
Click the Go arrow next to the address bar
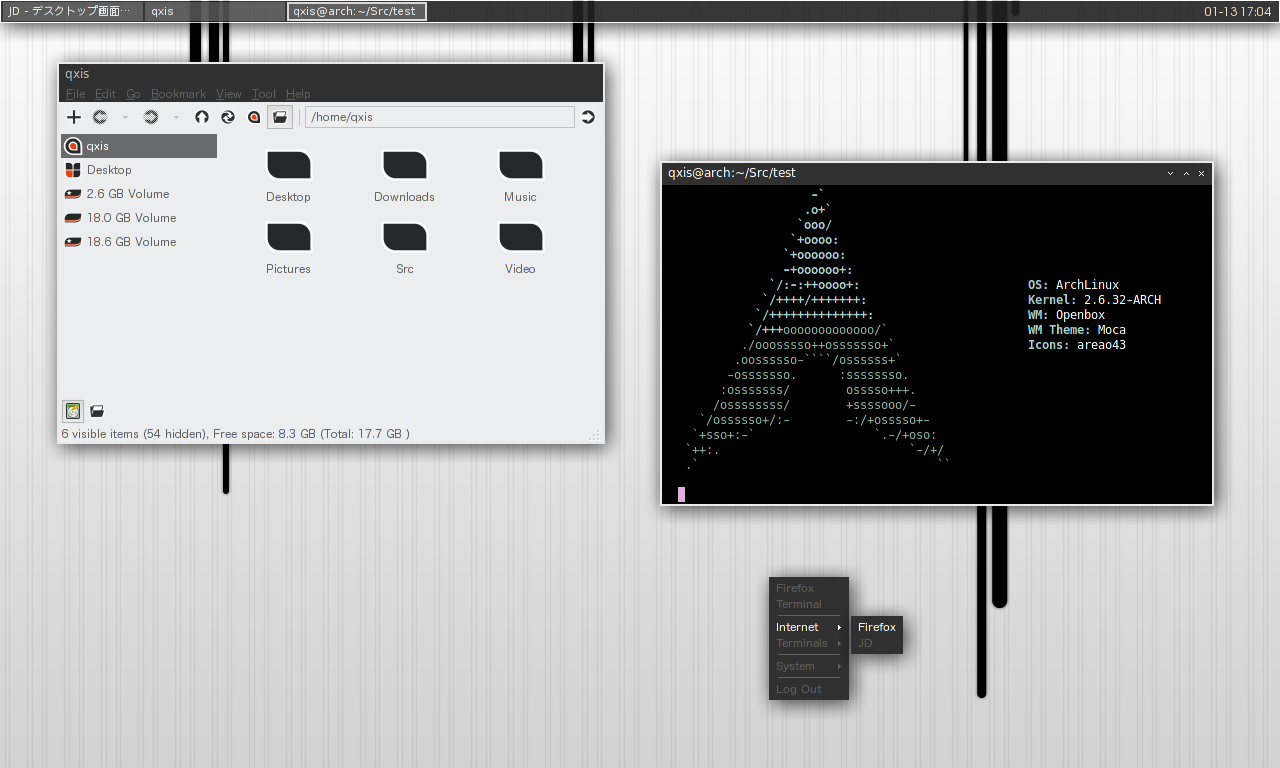(588, 117)
